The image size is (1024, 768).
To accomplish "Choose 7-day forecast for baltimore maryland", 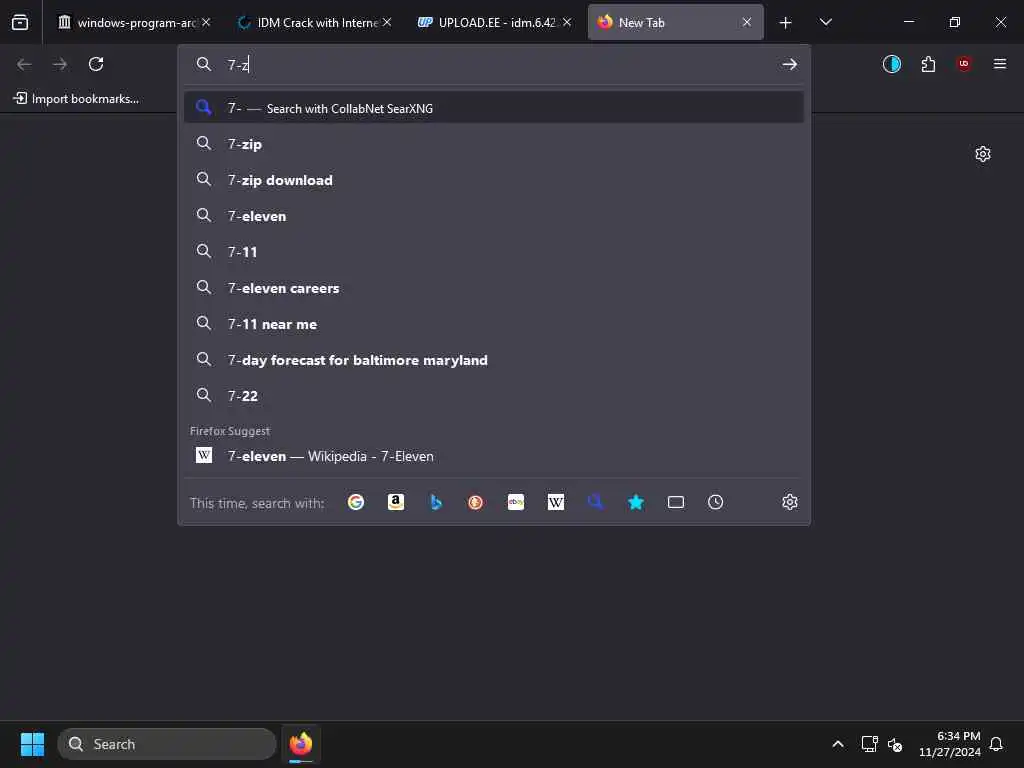I will 494,360.
